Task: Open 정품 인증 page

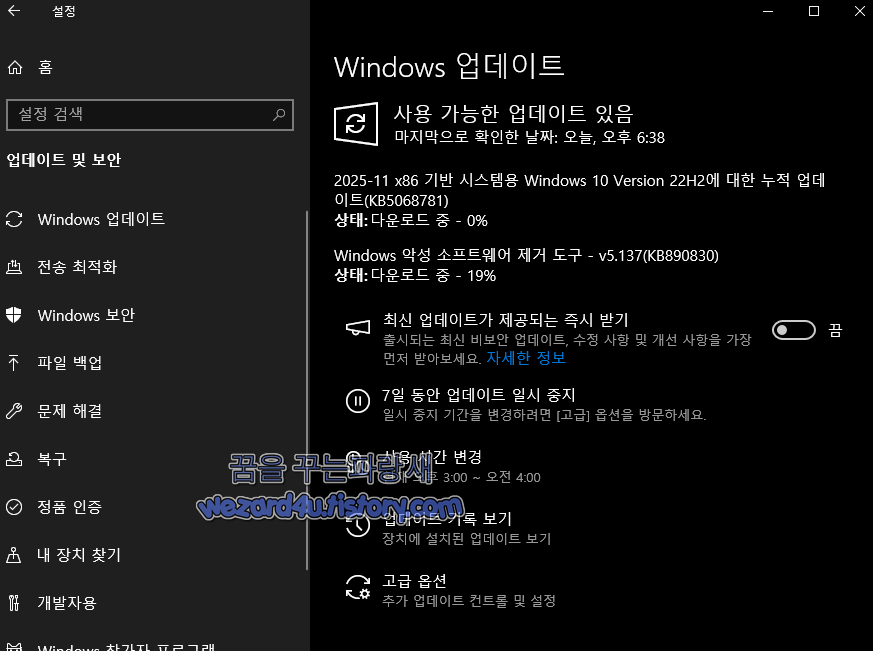Action: click(70, 507)
